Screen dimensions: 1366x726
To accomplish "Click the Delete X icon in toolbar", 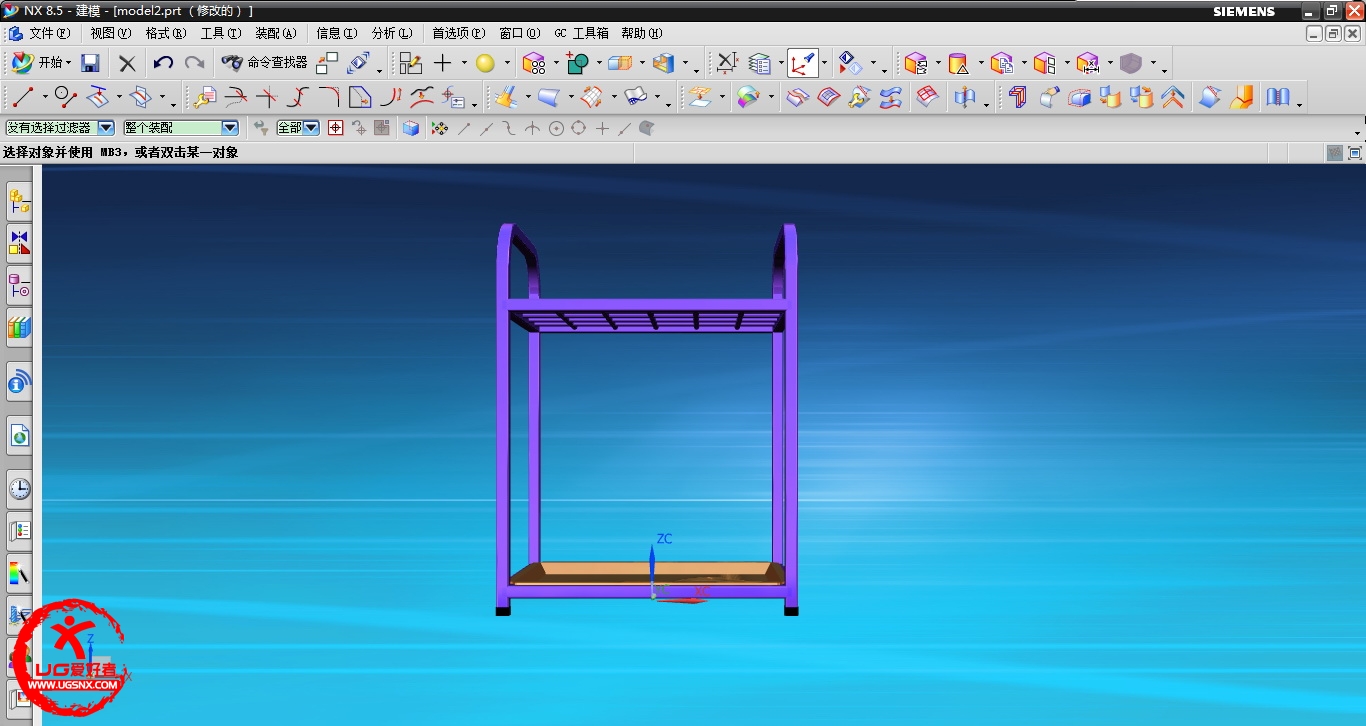I will point(127,63).
